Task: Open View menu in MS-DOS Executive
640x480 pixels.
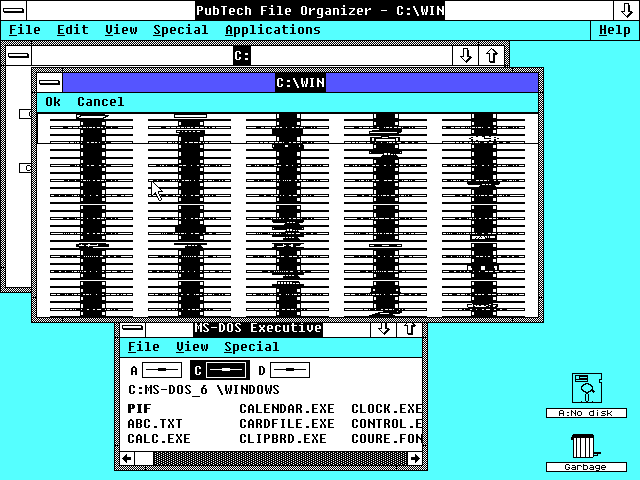Action: [192, 347]
